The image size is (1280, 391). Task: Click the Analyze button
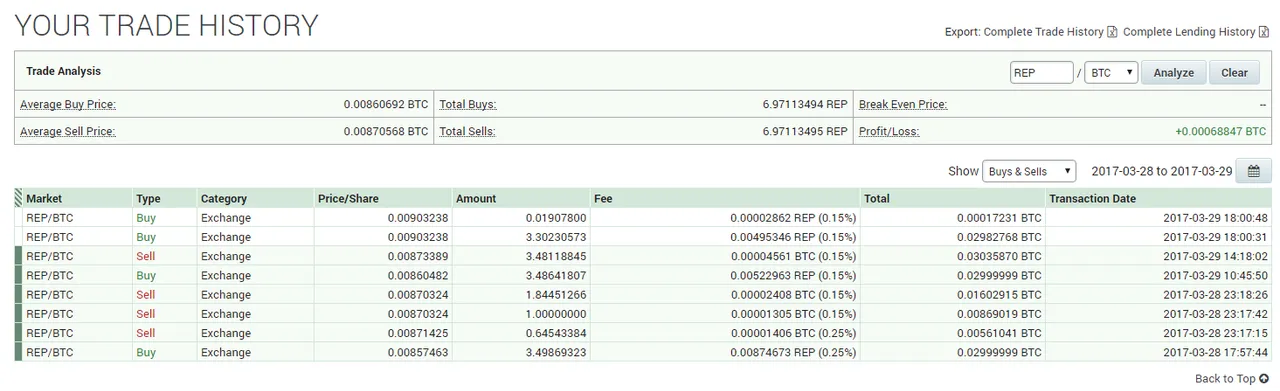(1173, 72)
